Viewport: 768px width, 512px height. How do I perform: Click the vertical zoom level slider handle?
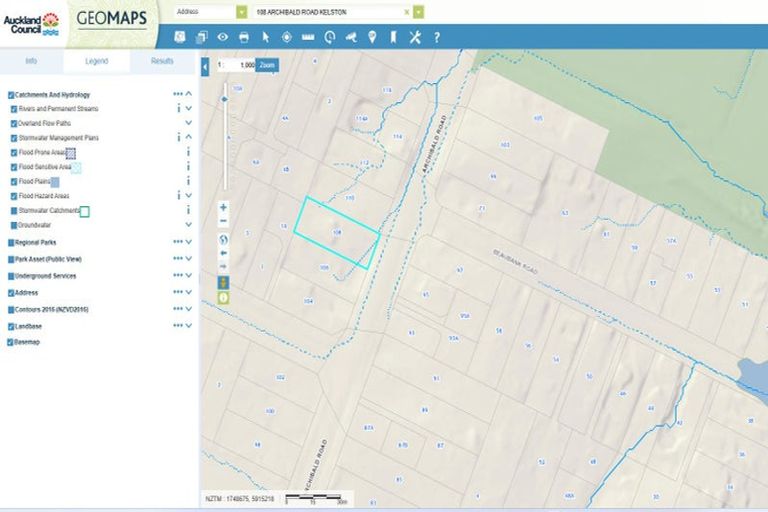coord(224,99)
